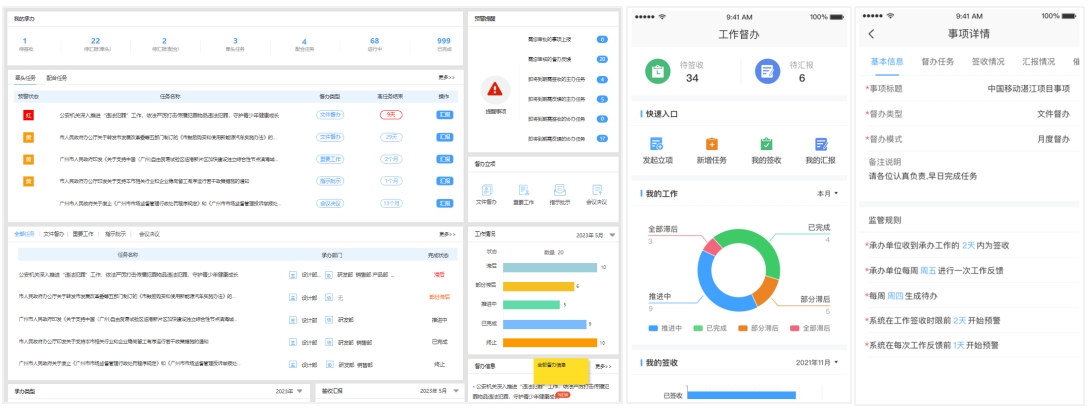Click 更多>> link in 督办信息 panel

tap(604, 366)
